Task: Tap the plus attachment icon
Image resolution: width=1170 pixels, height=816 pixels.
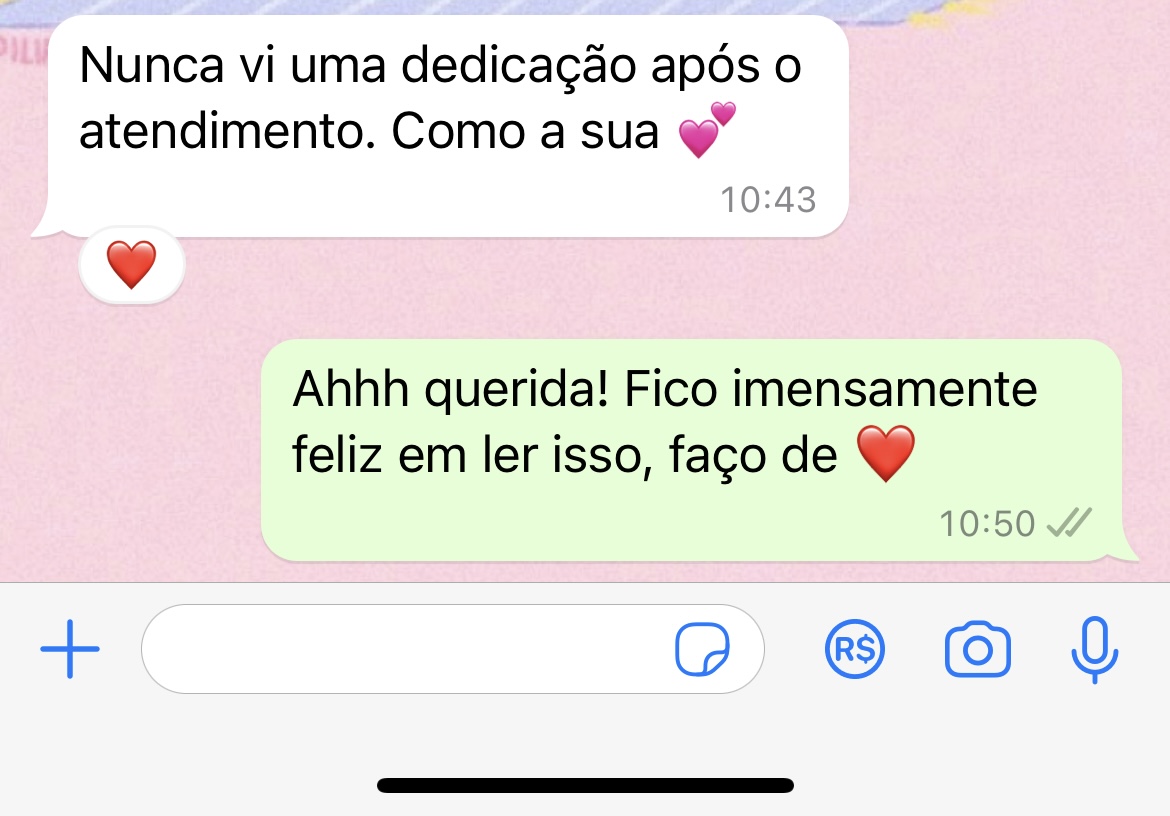Action: (69, 649)
